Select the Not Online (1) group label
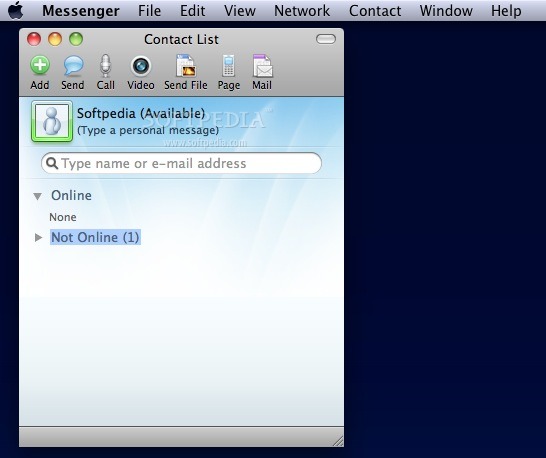 [95, 238]
